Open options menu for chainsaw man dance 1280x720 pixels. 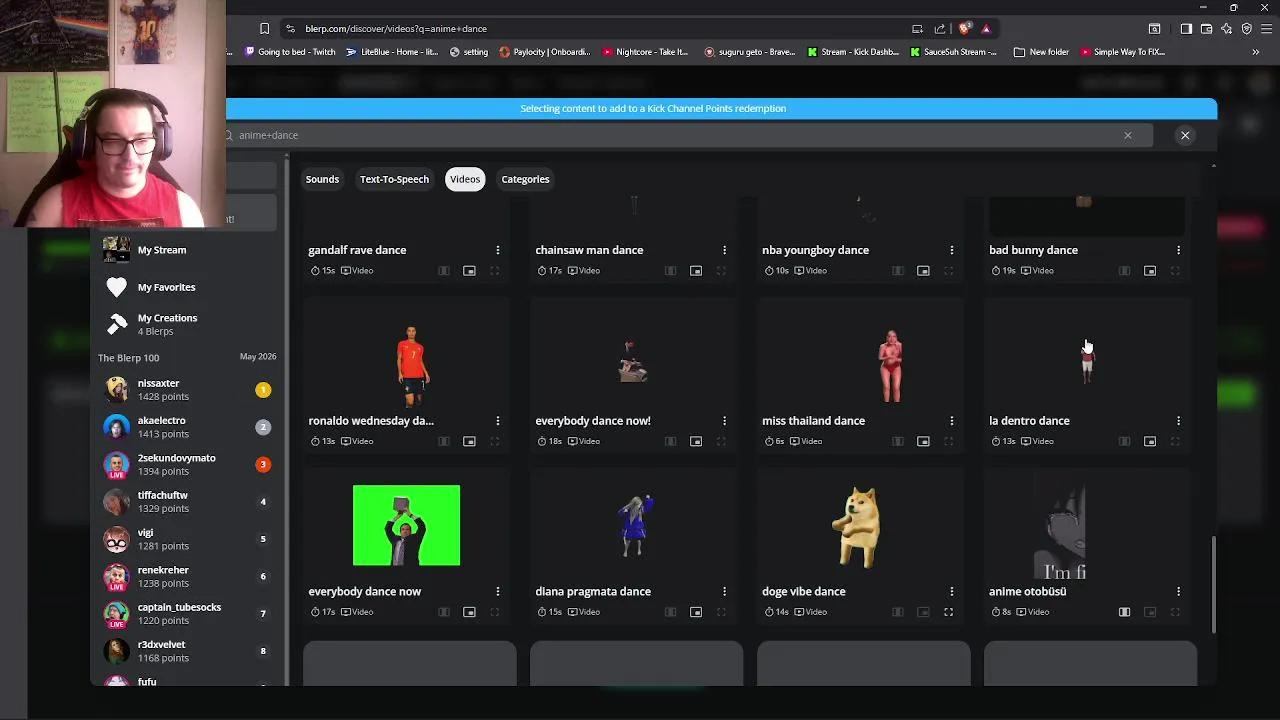(x=724, y=250)
